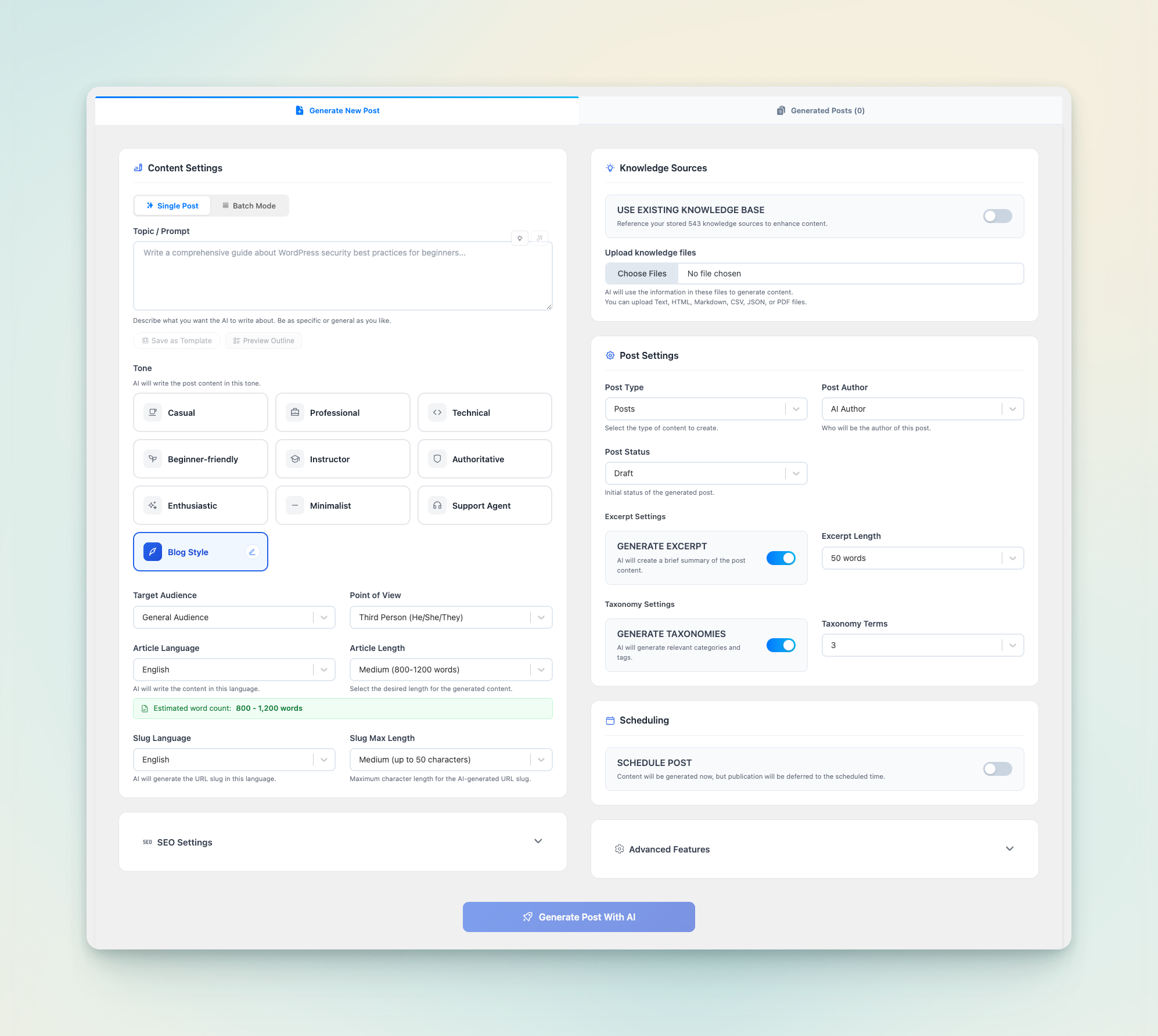Enable Use Existing Knowledge Base
This screenshot has width=1158, height=1036.
[997, 215]
